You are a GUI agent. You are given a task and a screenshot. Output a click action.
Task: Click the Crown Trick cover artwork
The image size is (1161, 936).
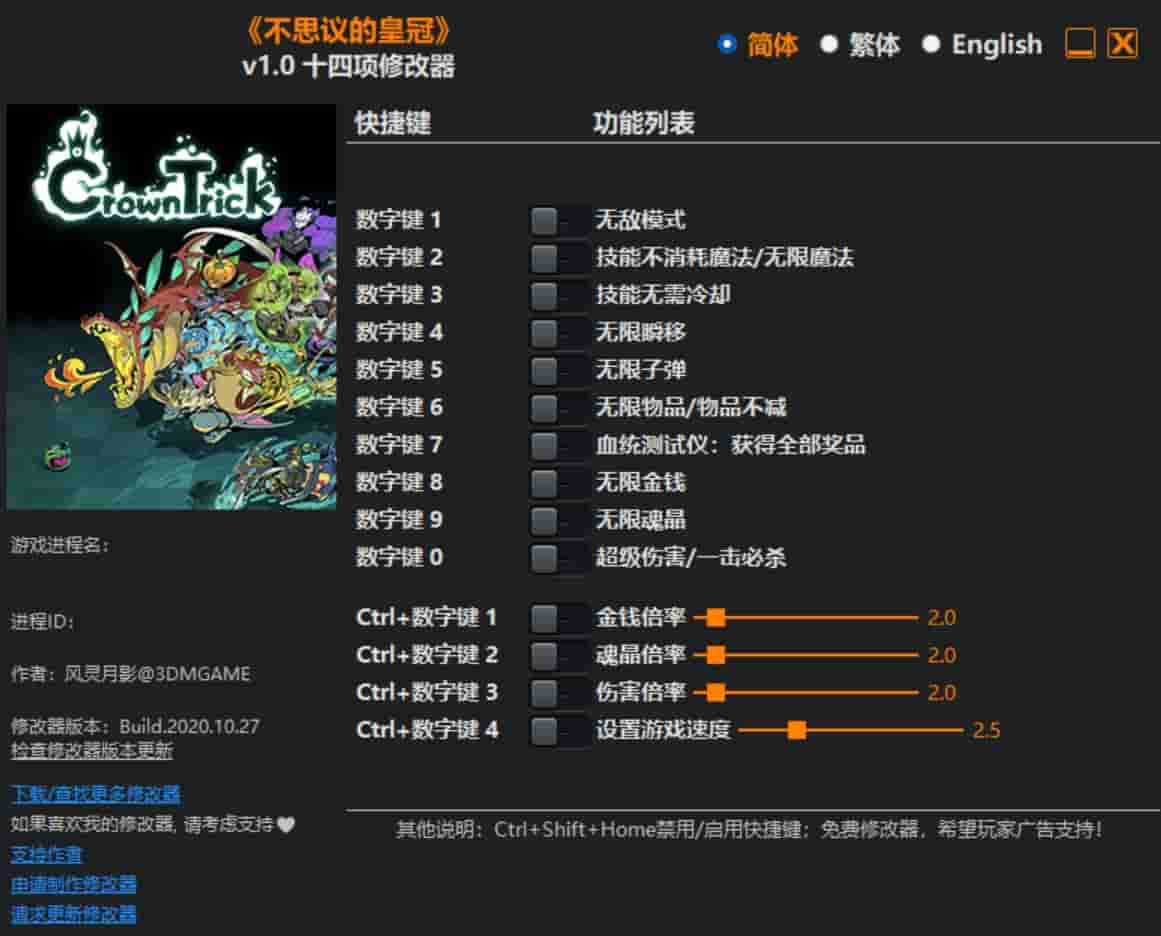[x=170, y=305]
